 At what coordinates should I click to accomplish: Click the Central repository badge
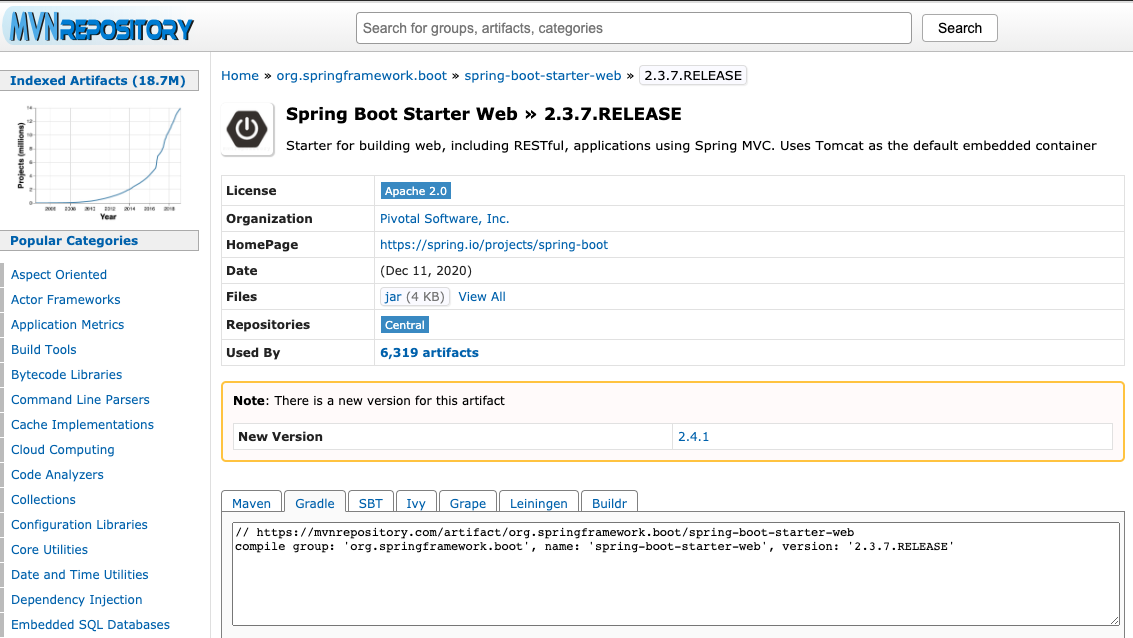tap(405, 325)
